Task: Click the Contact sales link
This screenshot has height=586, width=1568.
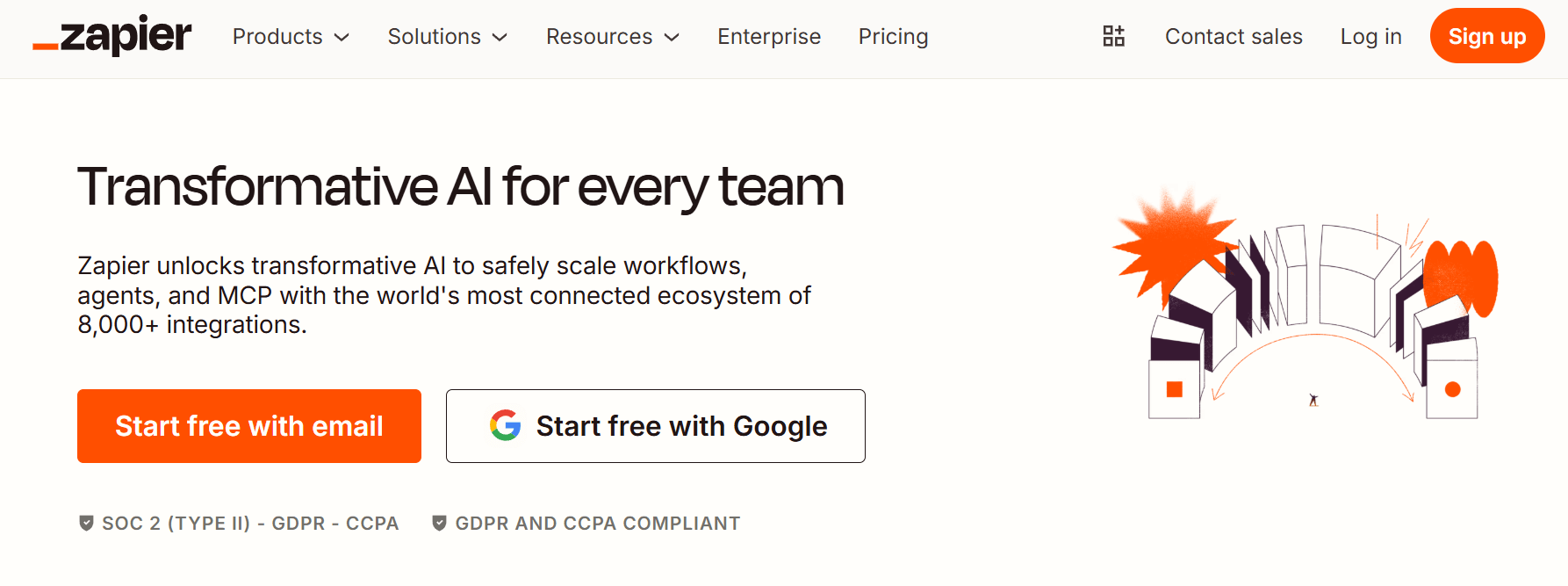Action: coord(1234,36)
